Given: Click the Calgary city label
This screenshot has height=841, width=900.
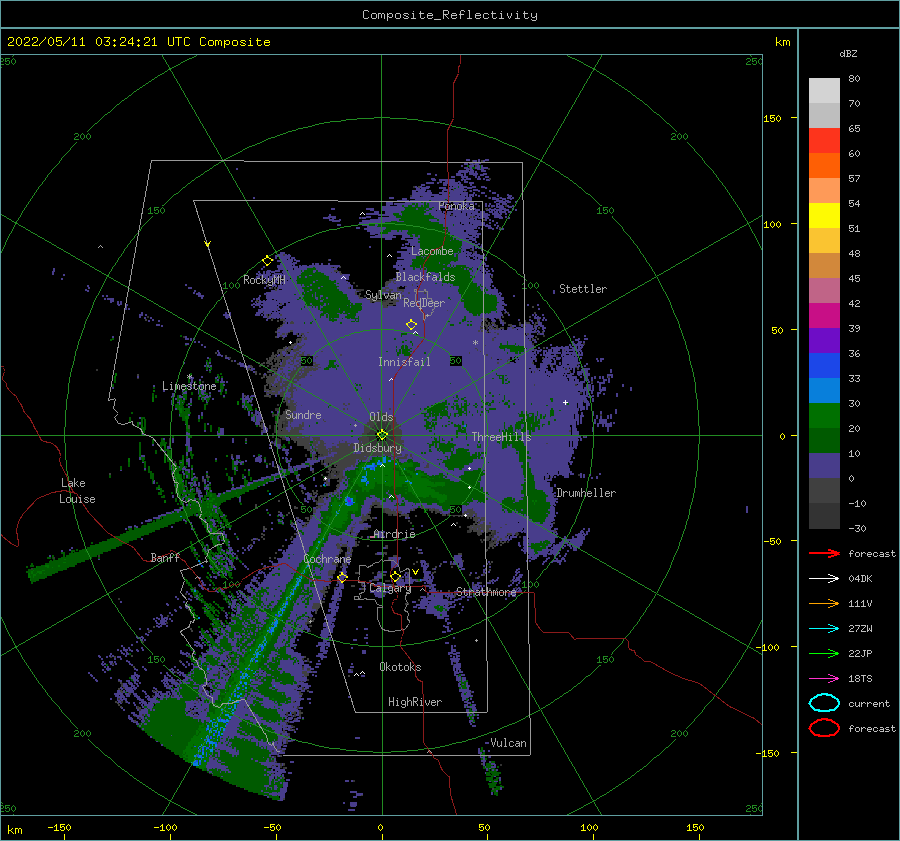Looking at the screenshot, I should (x=390, y=588).
